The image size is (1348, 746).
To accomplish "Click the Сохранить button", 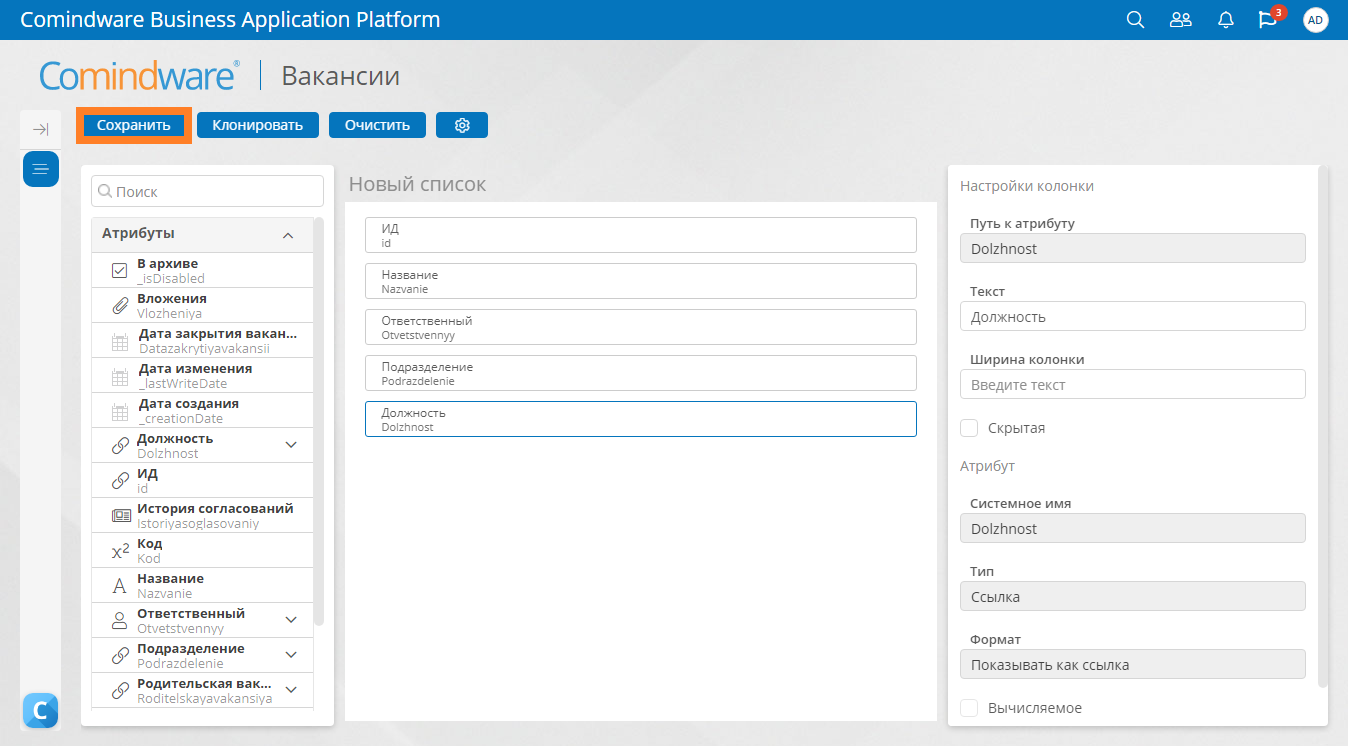I will point(134,125).
